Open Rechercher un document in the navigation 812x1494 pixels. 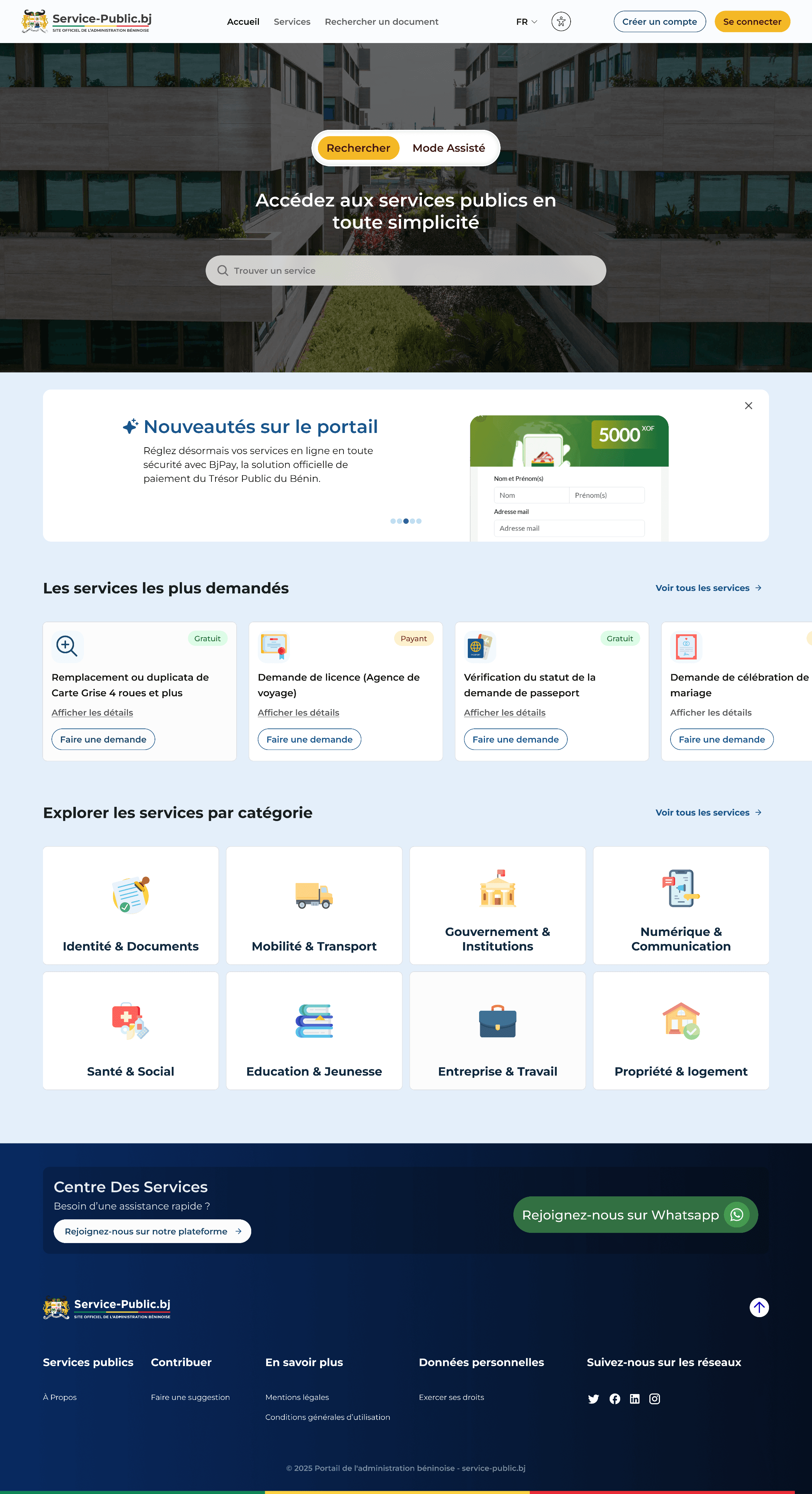pos(381,22)
